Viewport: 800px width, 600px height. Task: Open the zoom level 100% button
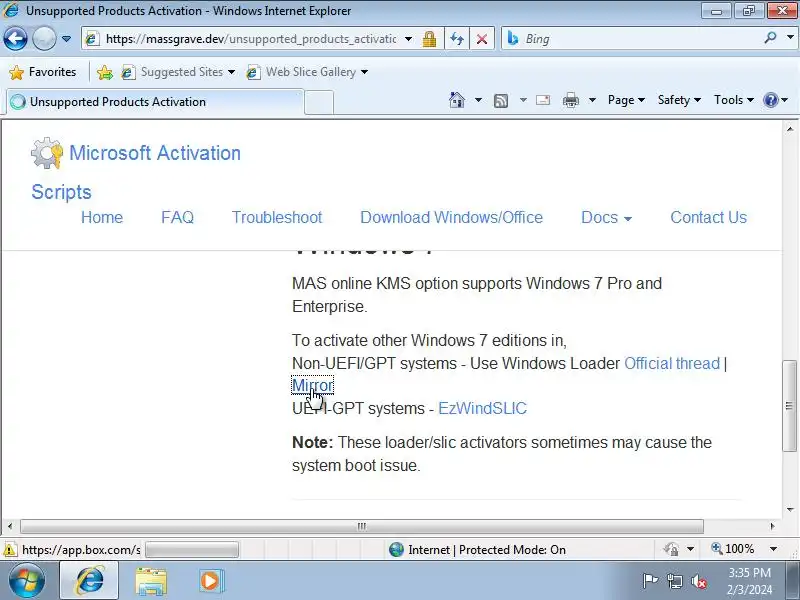(x=733, y=549)
